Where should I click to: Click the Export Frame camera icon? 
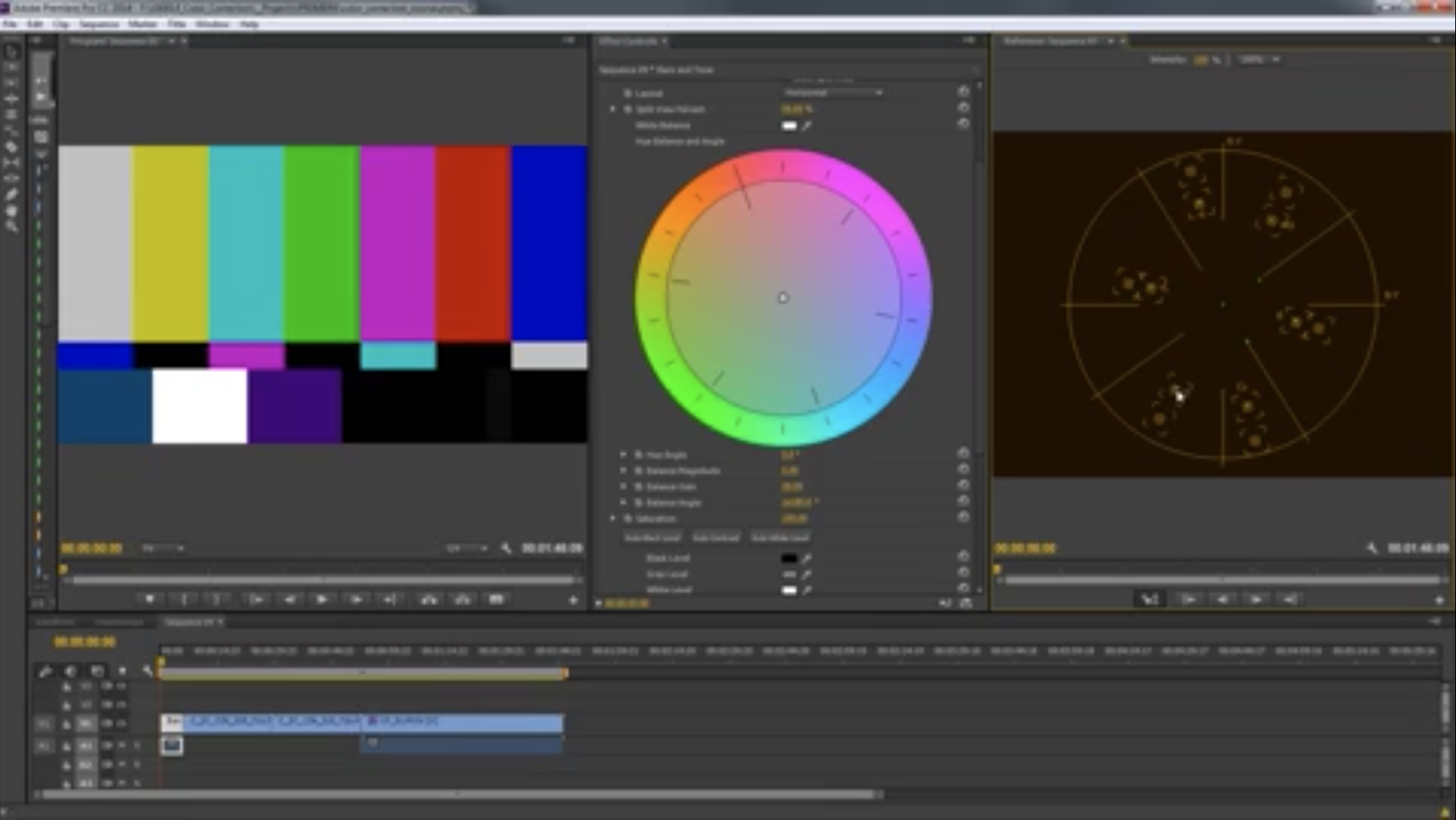pos(496,600)
